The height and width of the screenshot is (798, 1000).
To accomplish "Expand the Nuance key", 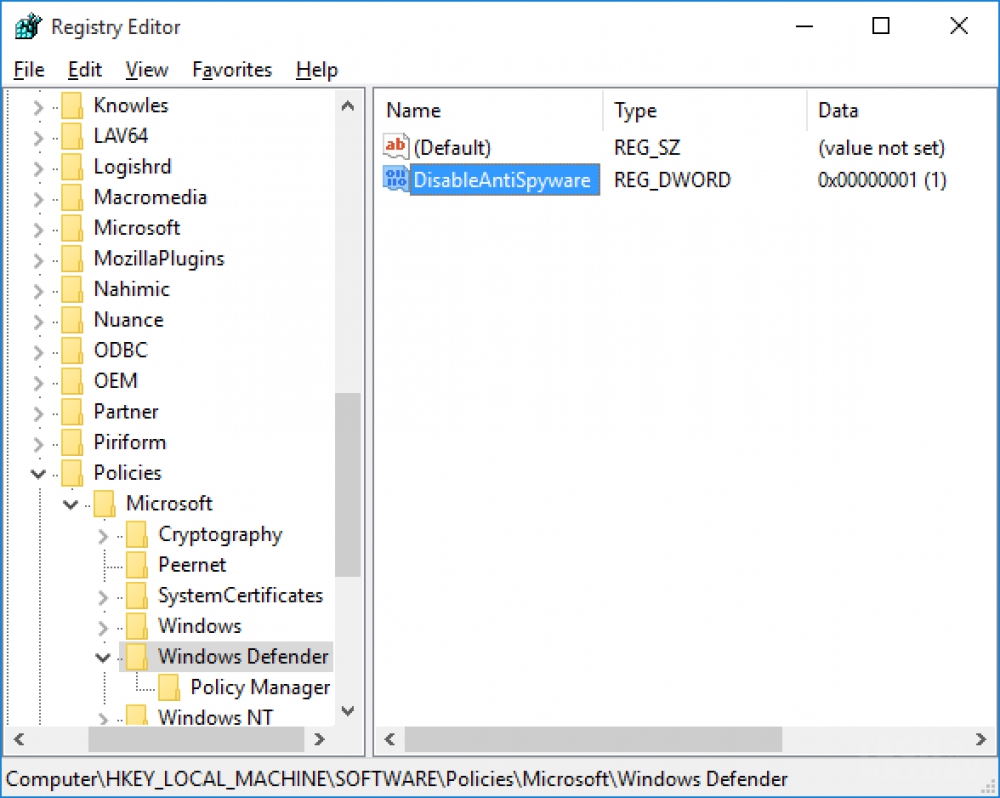I will [38, 321].
